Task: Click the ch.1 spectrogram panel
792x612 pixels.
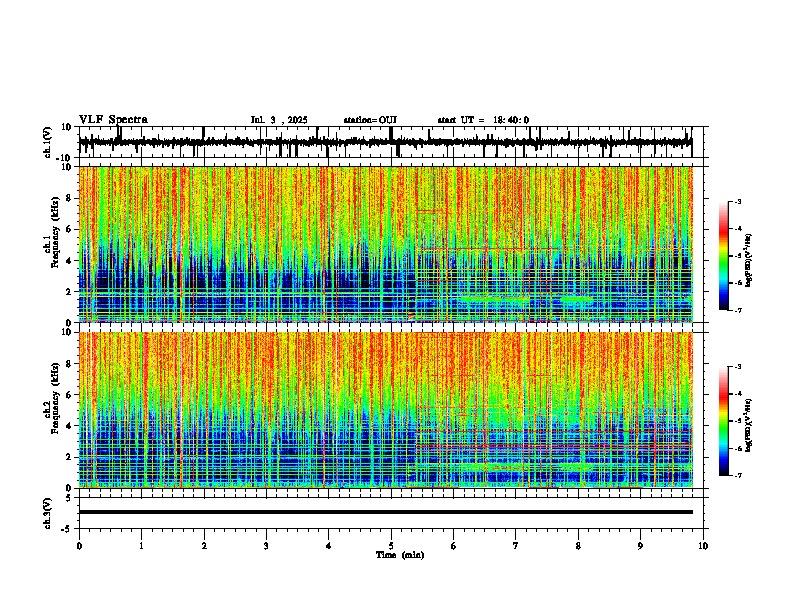Action: [x=386, y=244]
